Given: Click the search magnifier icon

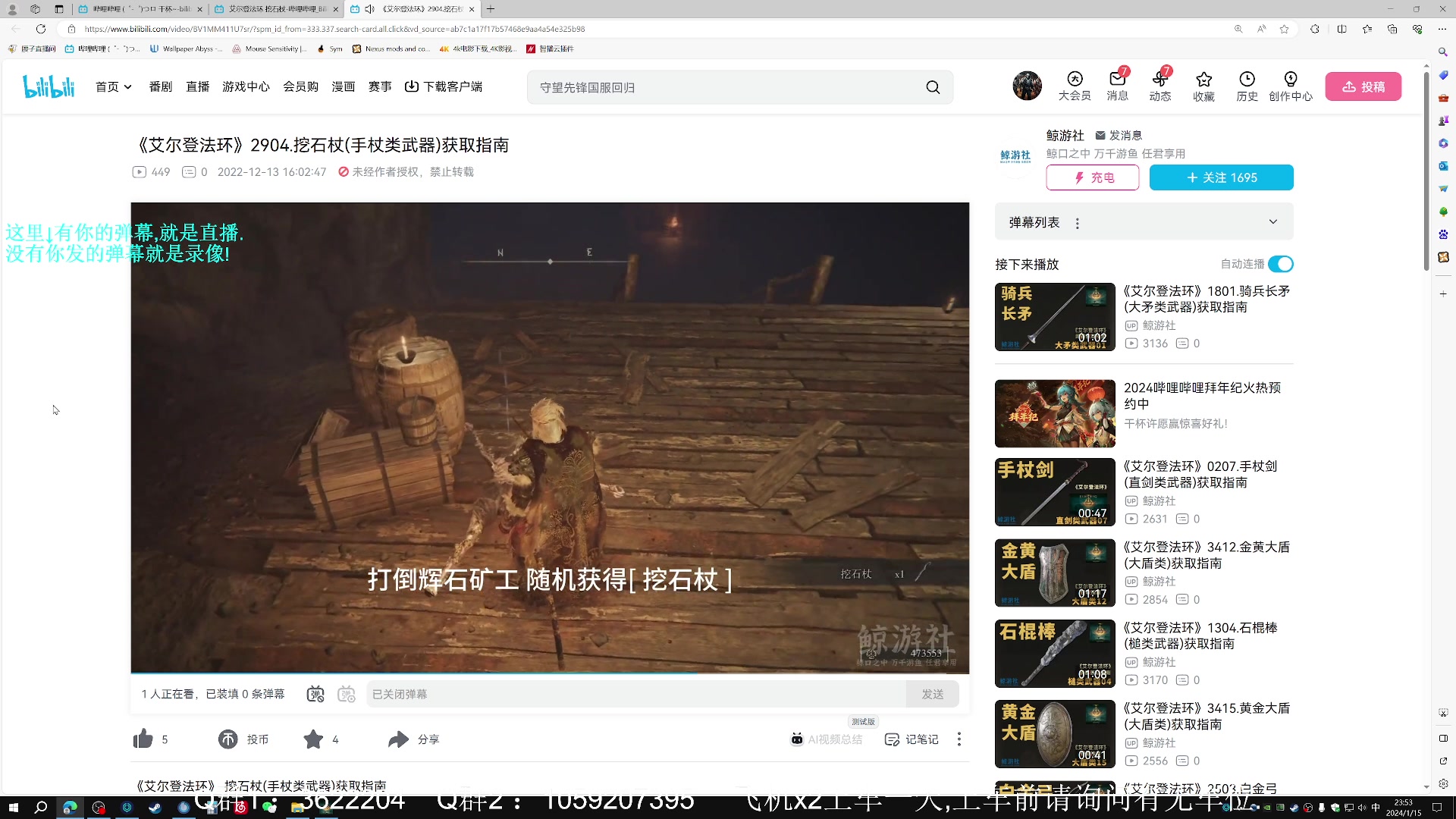Looking at the screenshot, I should pos(933,87).
